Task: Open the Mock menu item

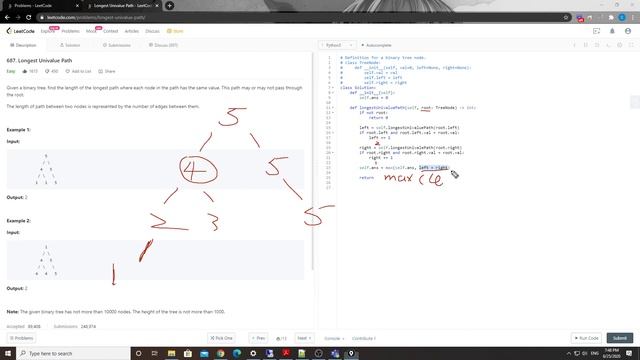Action: tap(91, 31)
